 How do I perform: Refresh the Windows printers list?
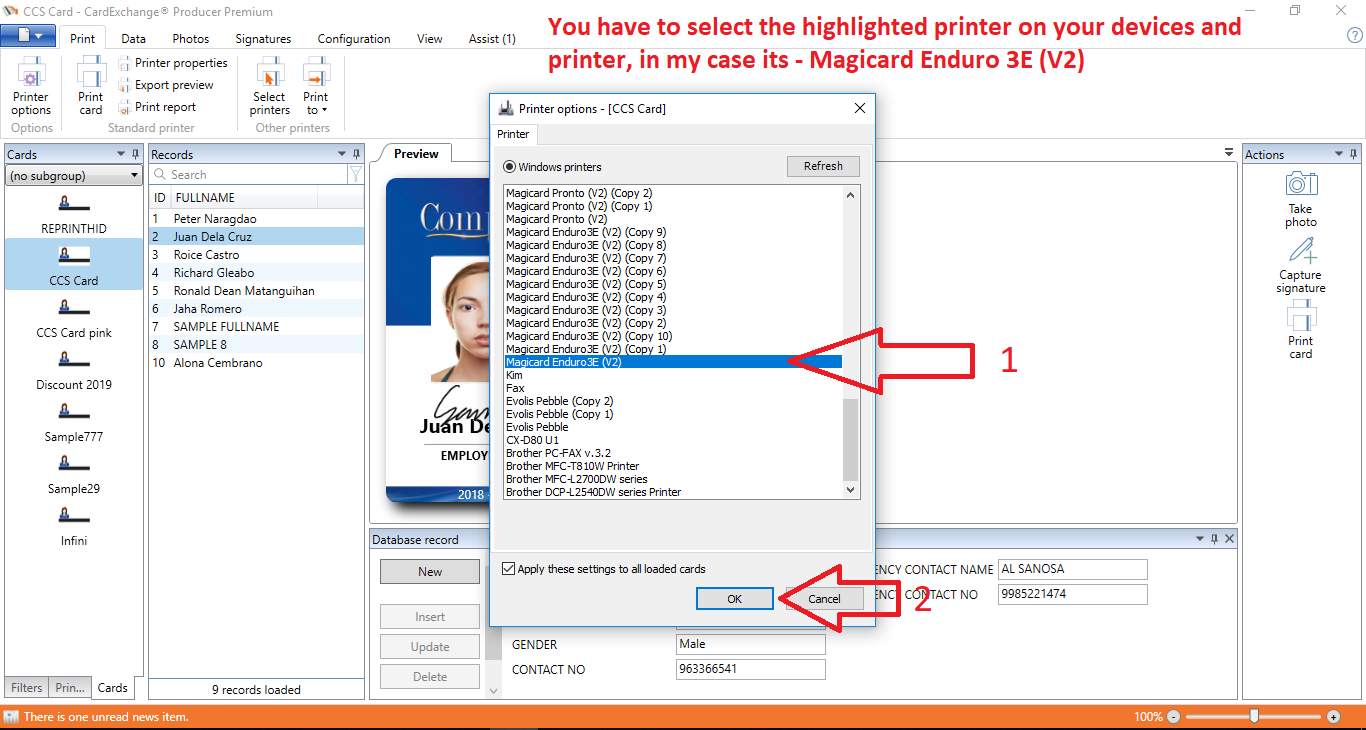(823, 166)
